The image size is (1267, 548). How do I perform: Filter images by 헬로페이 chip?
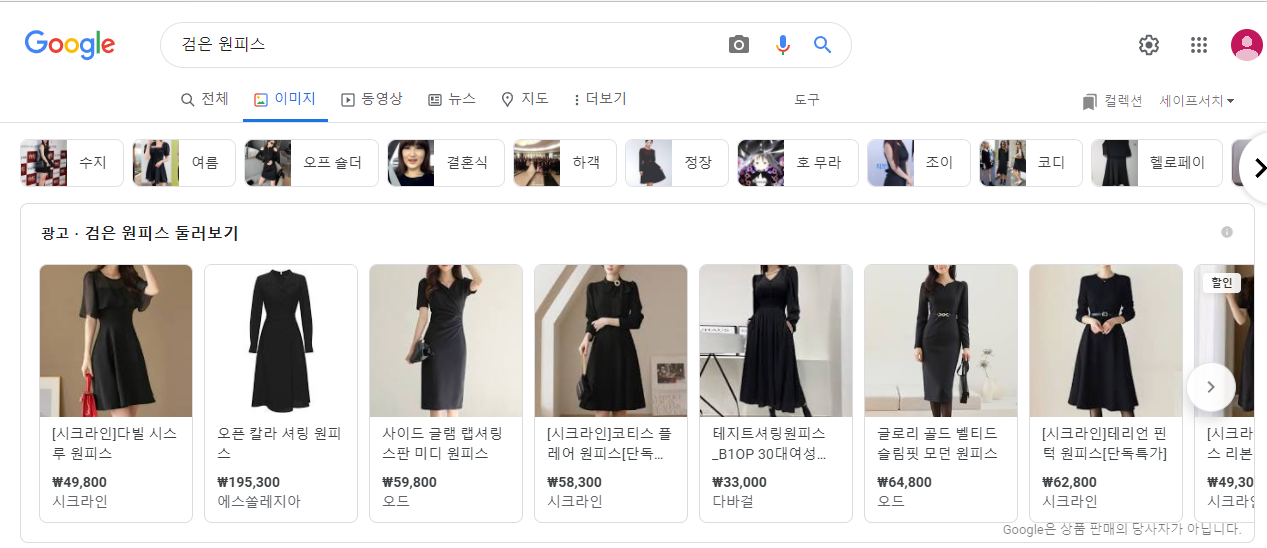point(1157,163)
